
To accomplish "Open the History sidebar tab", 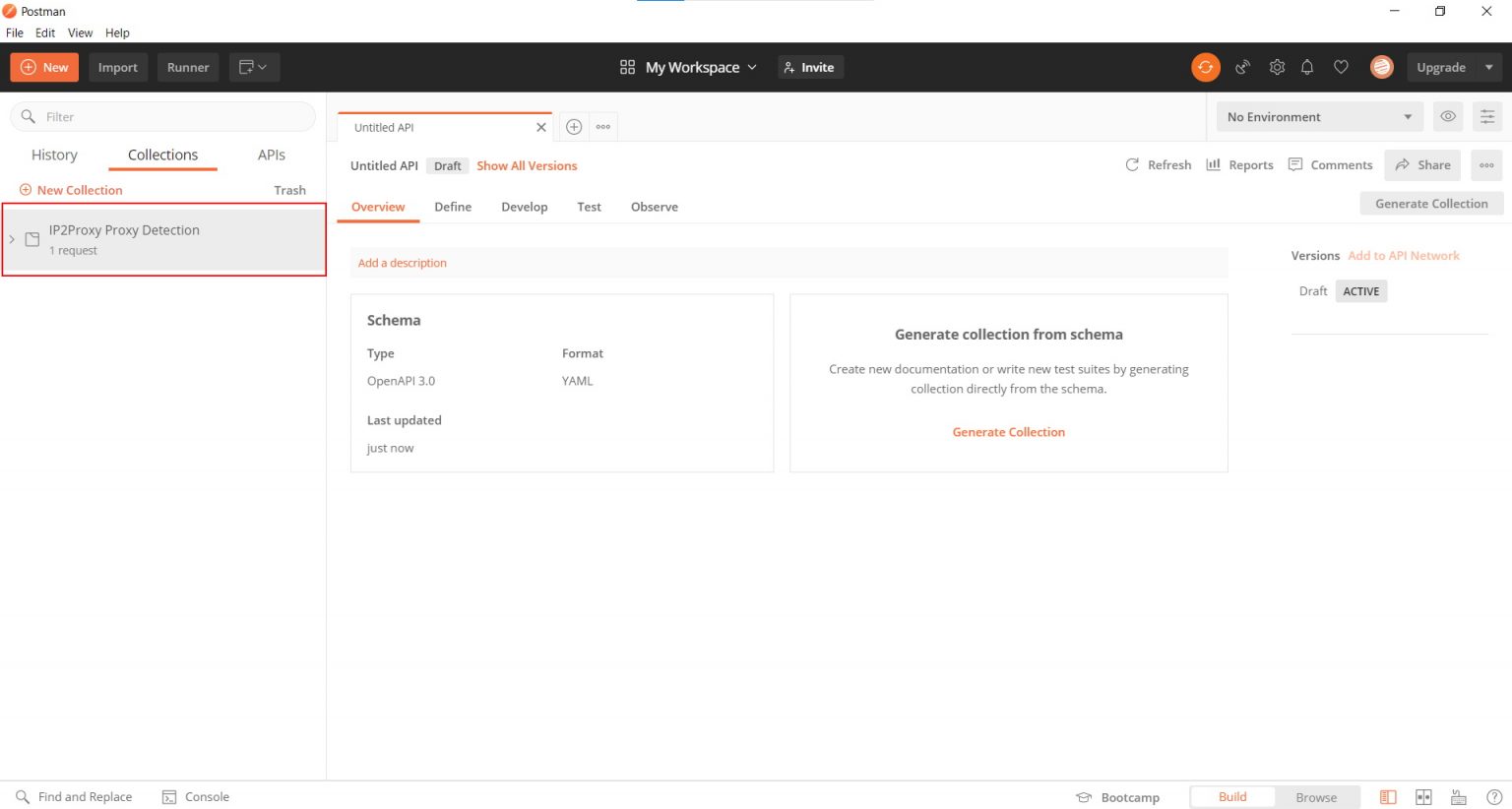I will [54, 155].
